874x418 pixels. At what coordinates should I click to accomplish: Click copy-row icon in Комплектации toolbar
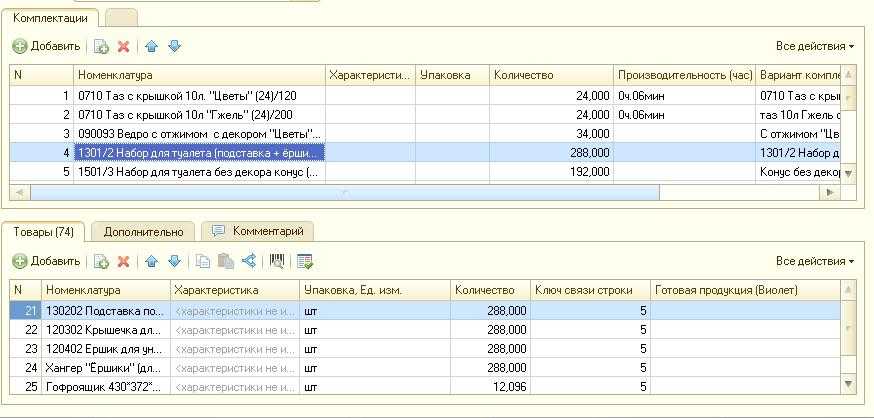coord(101,46)
